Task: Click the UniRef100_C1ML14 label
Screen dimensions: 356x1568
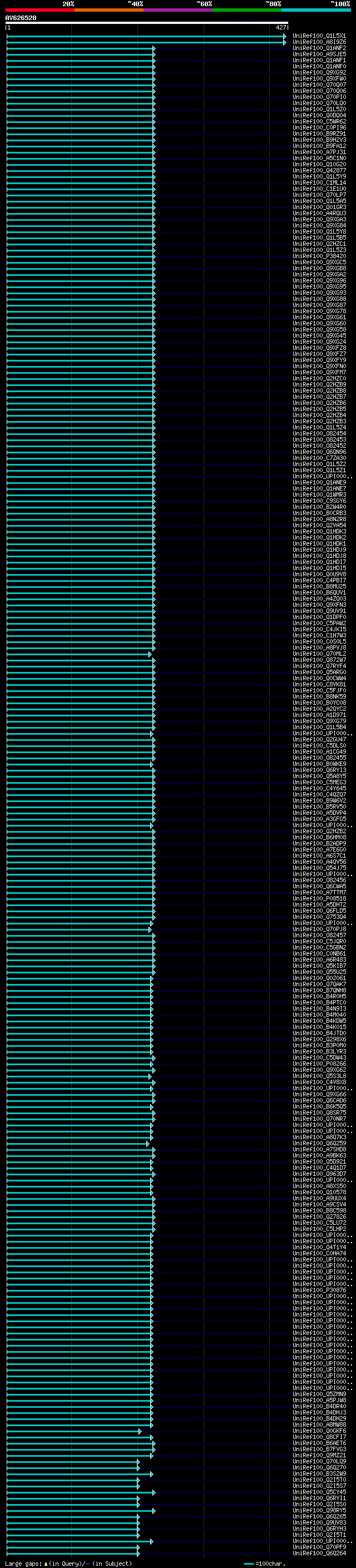Action: click(319, 182)
